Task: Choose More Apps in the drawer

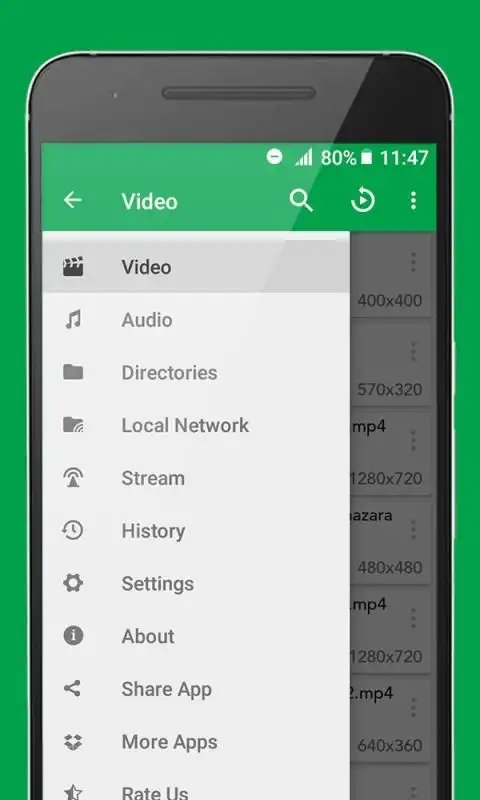Action: pyautogui.click(x=196, y=741)
